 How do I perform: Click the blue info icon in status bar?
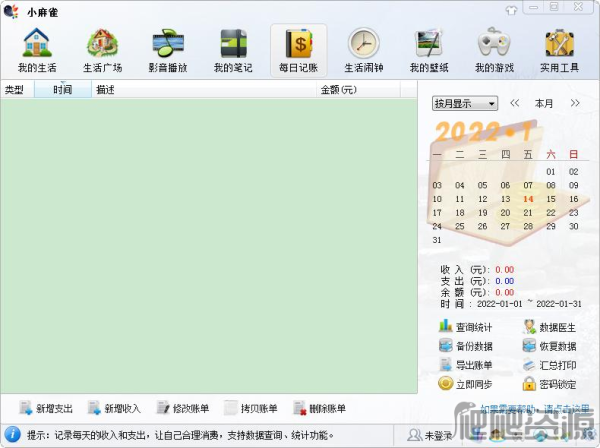click(13, 435)
